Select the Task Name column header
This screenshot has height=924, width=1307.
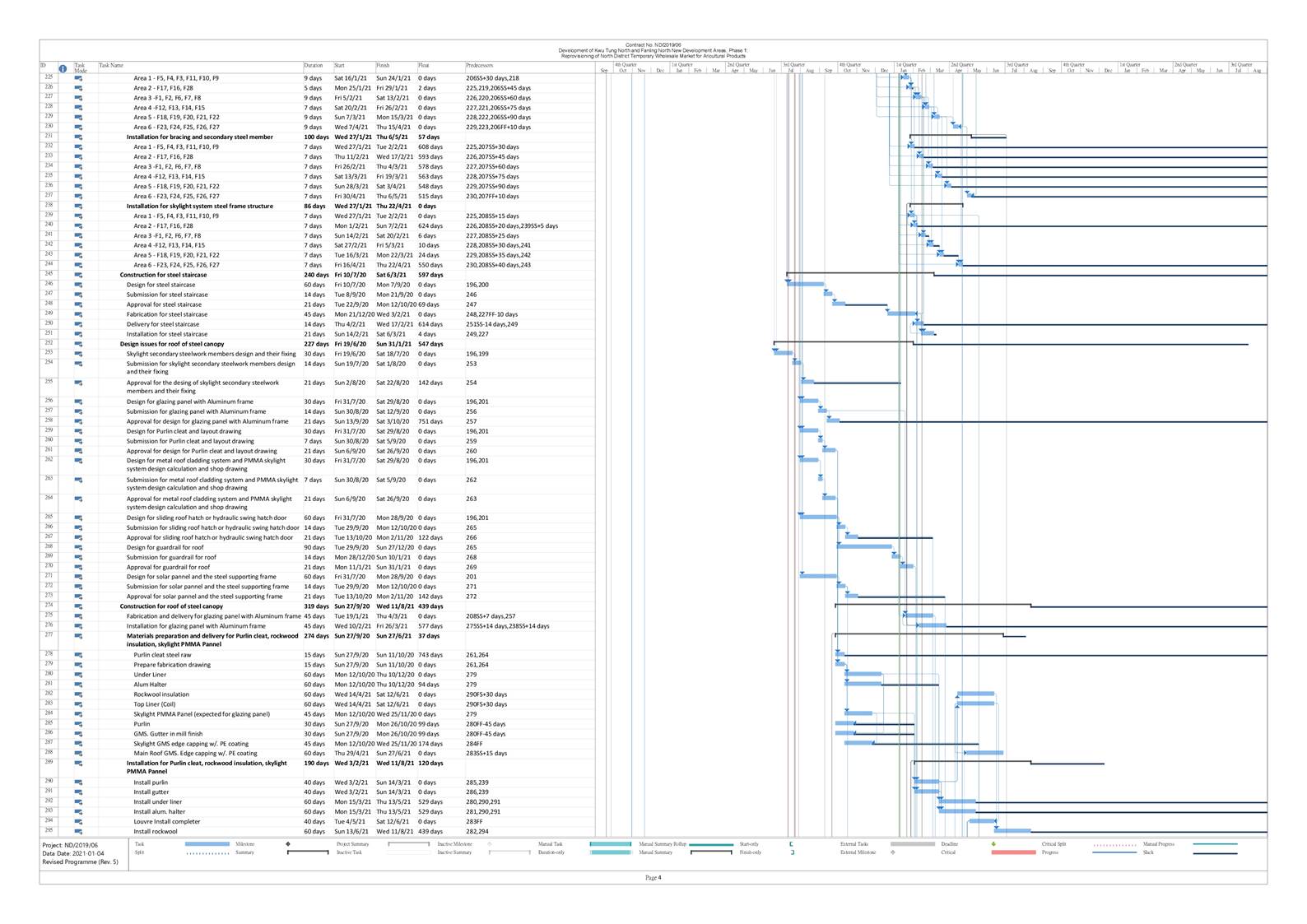tap(111, 65)
